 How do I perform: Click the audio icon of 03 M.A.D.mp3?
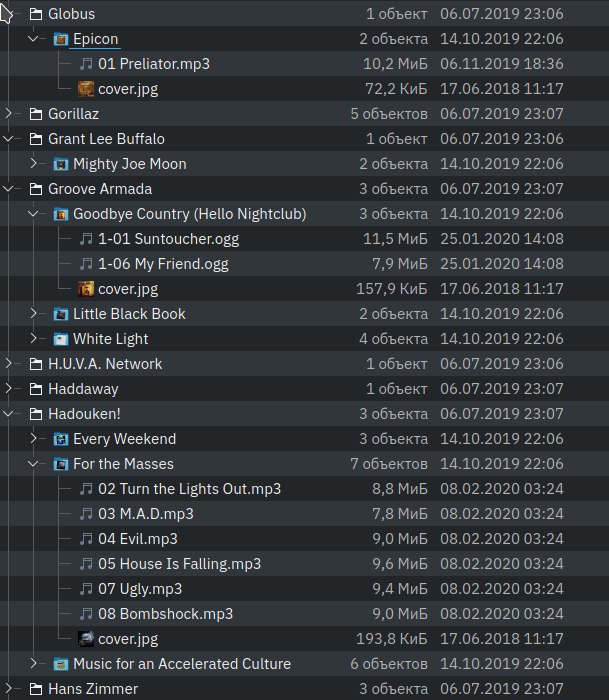pyautogui.click(x=86, y=514)
